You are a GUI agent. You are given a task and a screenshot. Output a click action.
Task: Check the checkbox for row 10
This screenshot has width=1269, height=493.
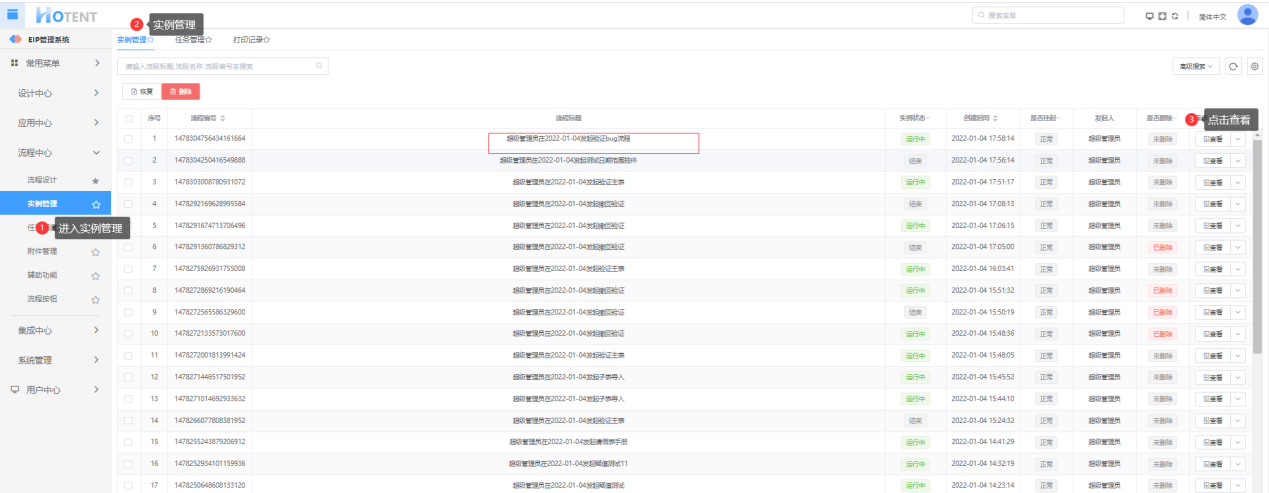coord(128,333)
